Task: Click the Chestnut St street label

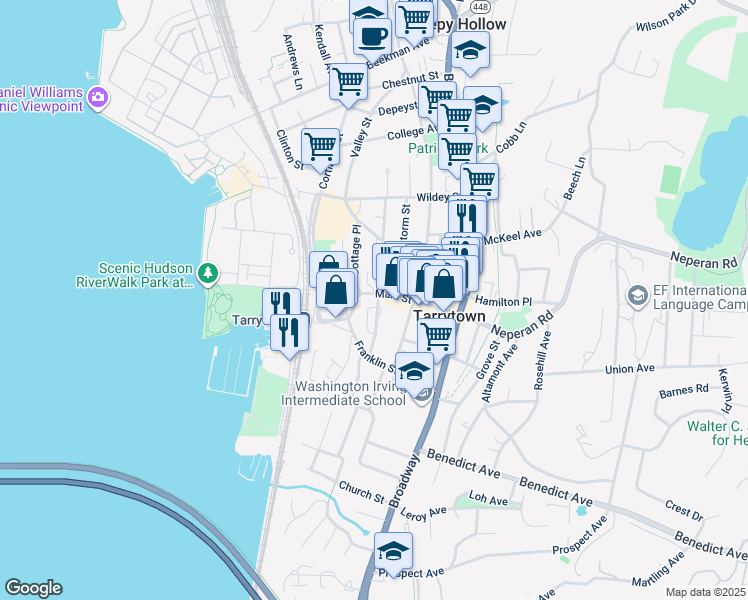Action: point(410,80)
